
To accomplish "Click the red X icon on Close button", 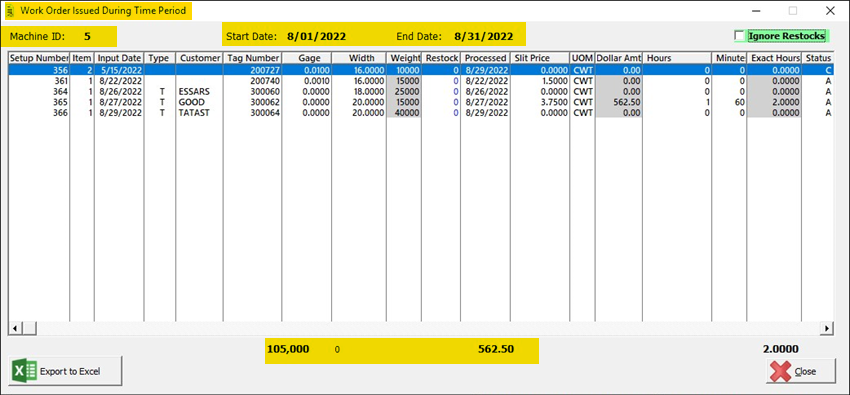I will click(x=780, y=372).
